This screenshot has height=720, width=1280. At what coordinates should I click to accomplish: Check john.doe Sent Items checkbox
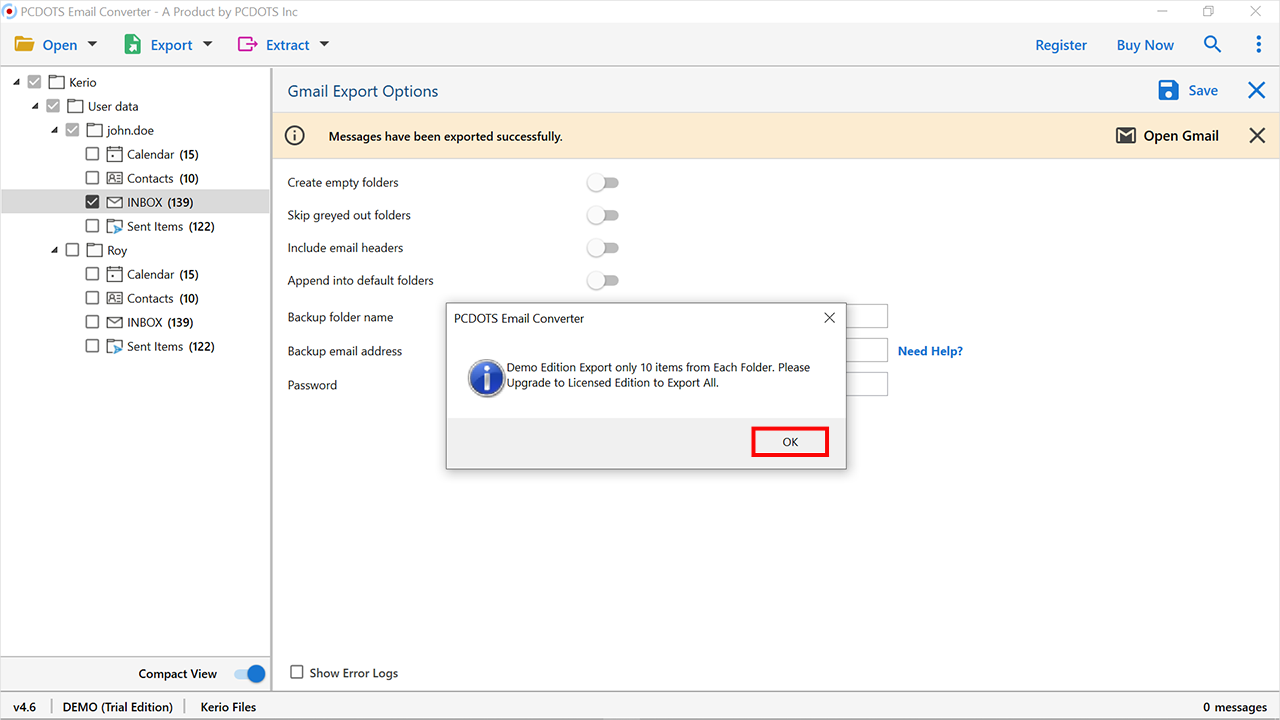click(x=92, y=226)
